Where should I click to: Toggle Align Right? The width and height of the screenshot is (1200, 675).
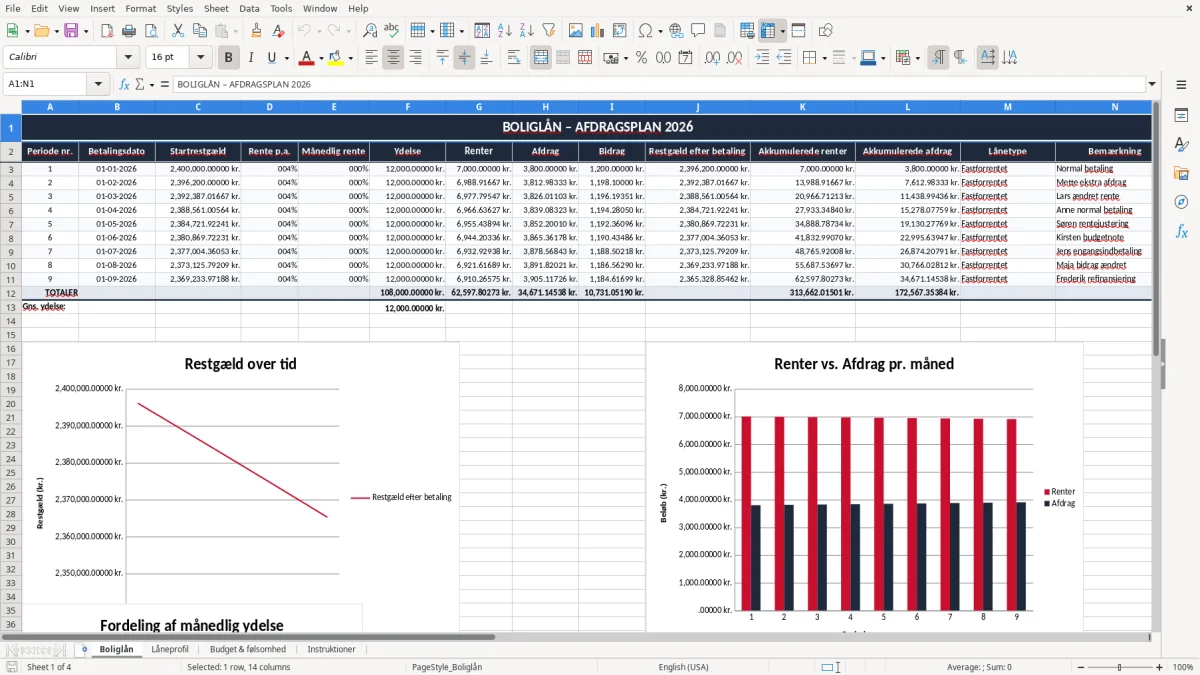415,58
